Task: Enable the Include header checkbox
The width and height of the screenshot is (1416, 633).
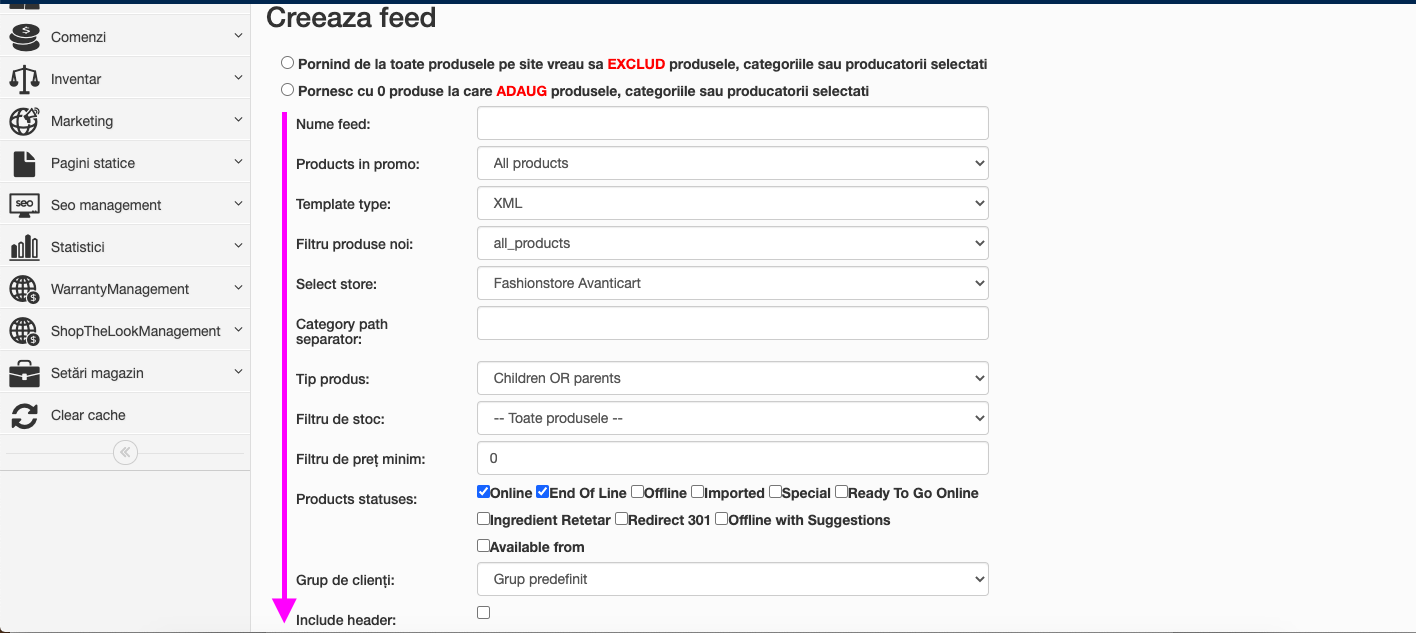Action: tap(484, 612)
